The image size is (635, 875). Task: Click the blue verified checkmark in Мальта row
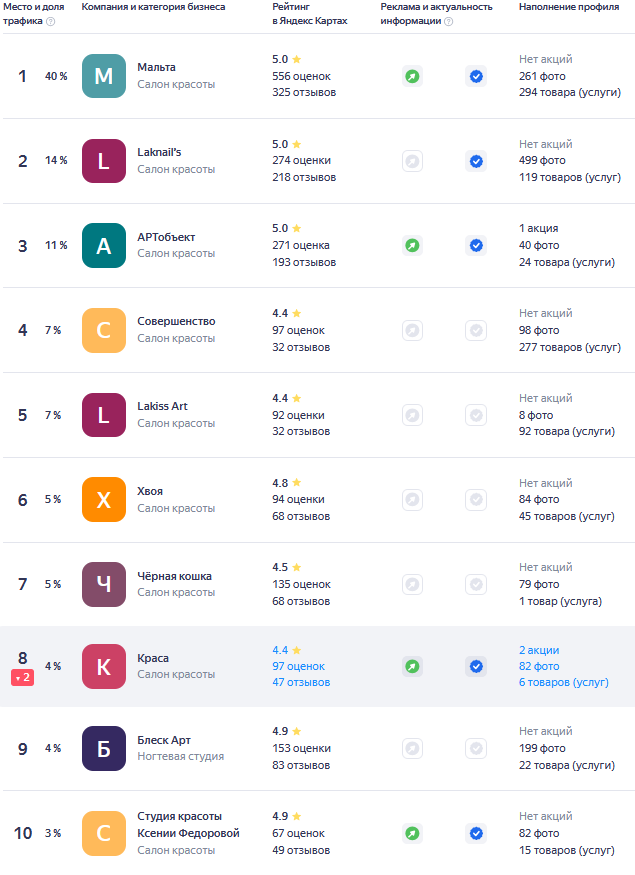click(x=476, y=76)
